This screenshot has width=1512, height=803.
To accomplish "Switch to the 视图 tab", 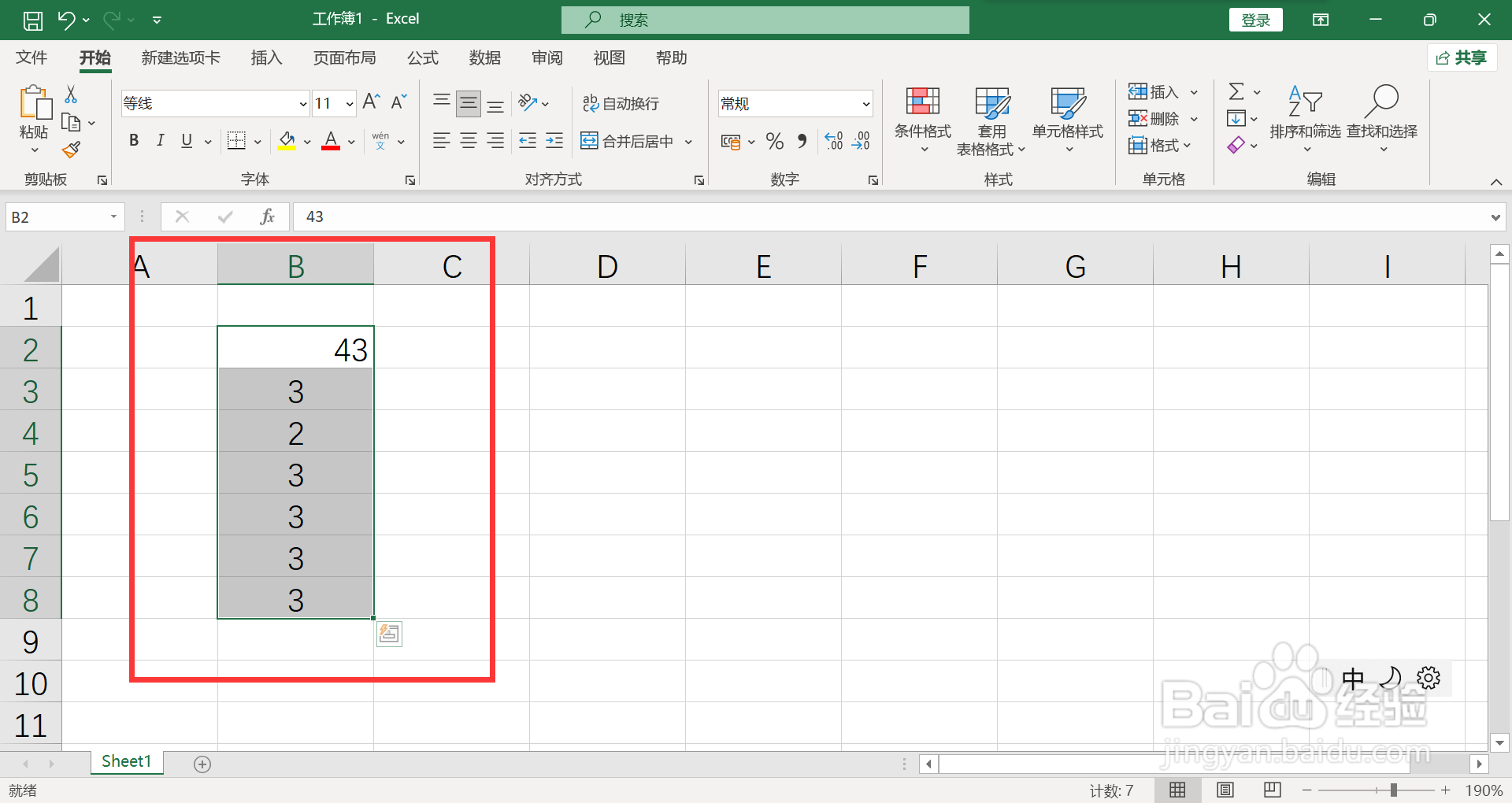I will coord(610,57).
